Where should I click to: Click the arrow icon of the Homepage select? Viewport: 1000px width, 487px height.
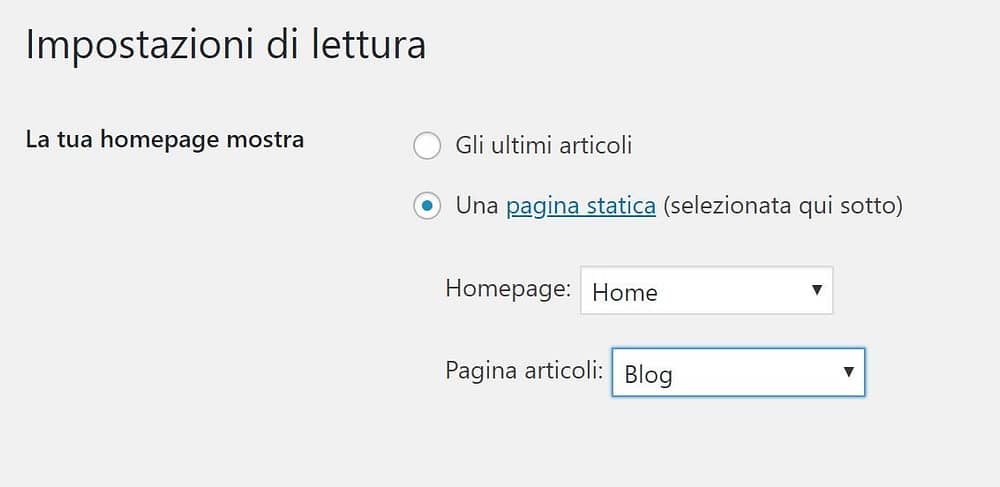pyautogui.click(x=816, y=290)
